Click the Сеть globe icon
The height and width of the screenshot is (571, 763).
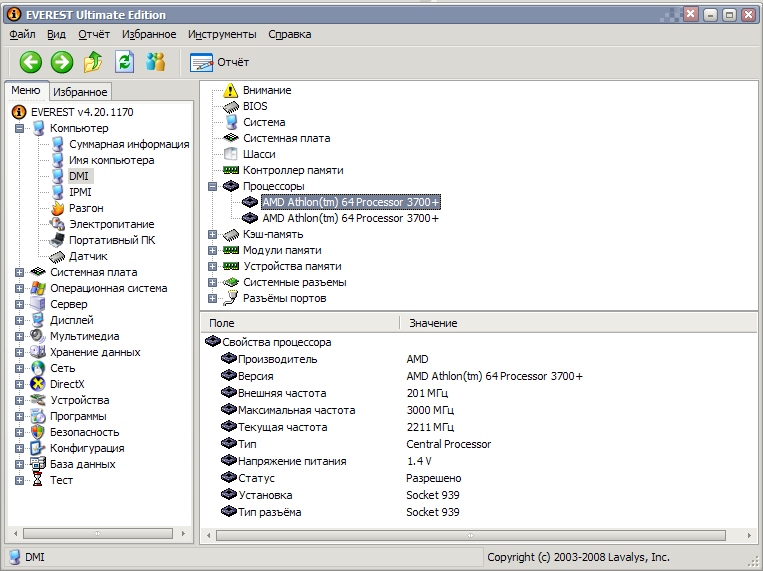pyautogui.click(x=38, y=368)
